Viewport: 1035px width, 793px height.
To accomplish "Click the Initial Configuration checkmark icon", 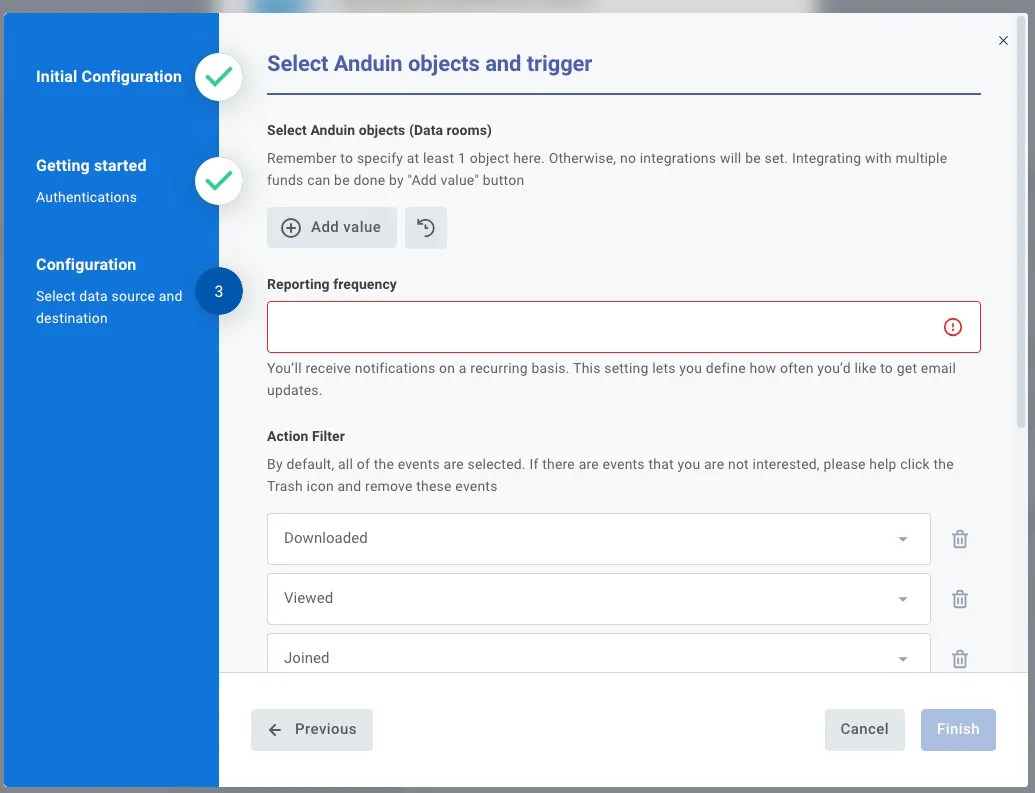I will click(218, 77).
